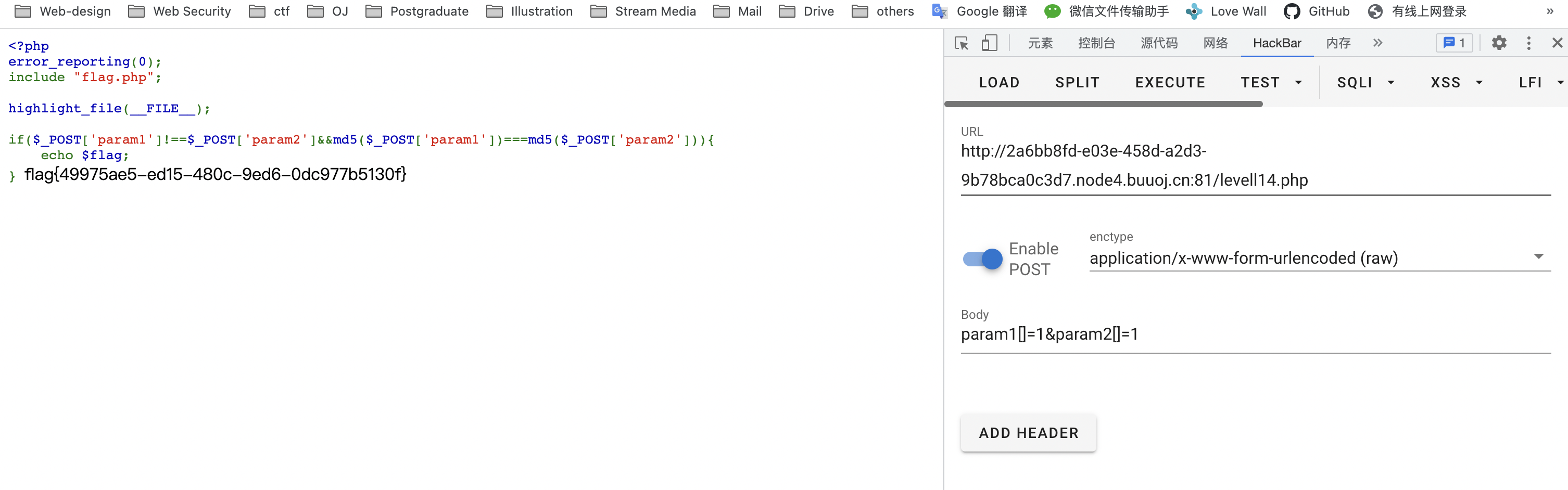Open the Web-design bookmark folder
This screenshot has width=1568, height=490.
coord(62,11)
